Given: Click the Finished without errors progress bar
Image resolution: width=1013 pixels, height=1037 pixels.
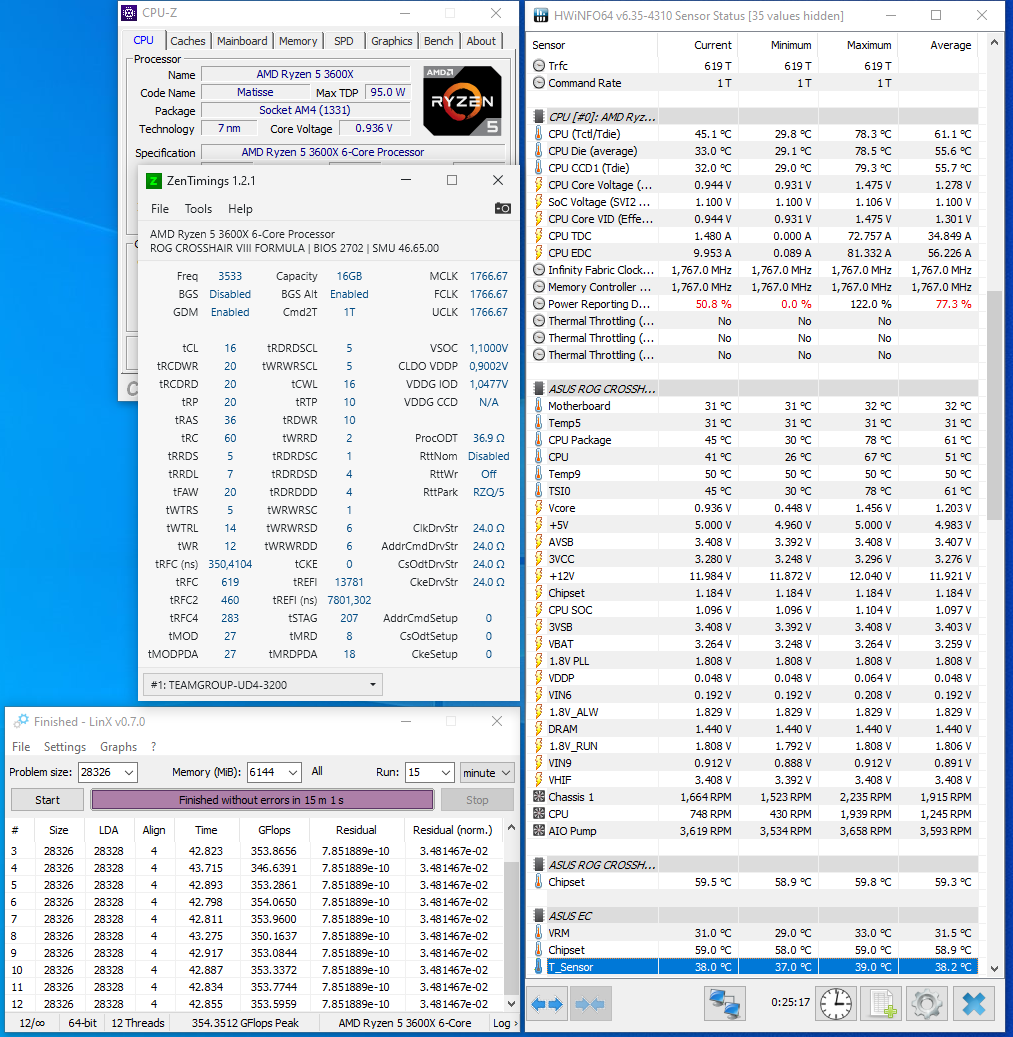Looking at the screenshot, I should (262, 800).
